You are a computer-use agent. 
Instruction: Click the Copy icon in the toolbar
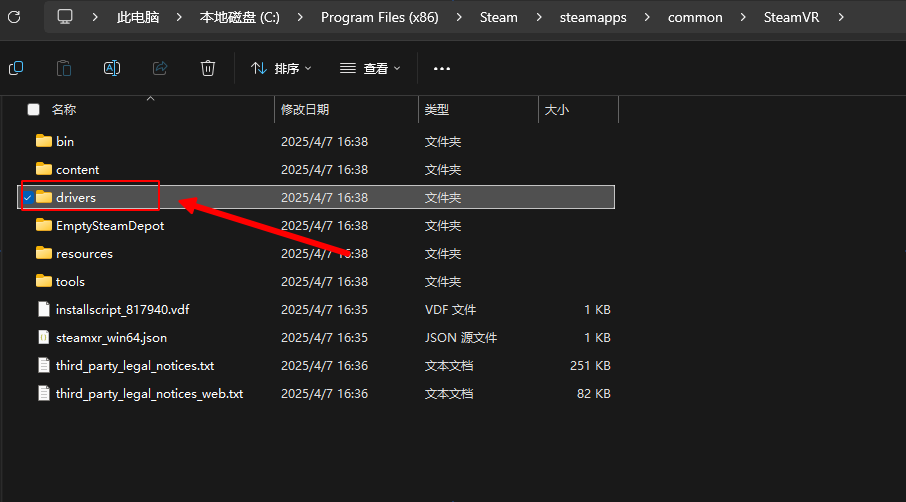[16, 68]
